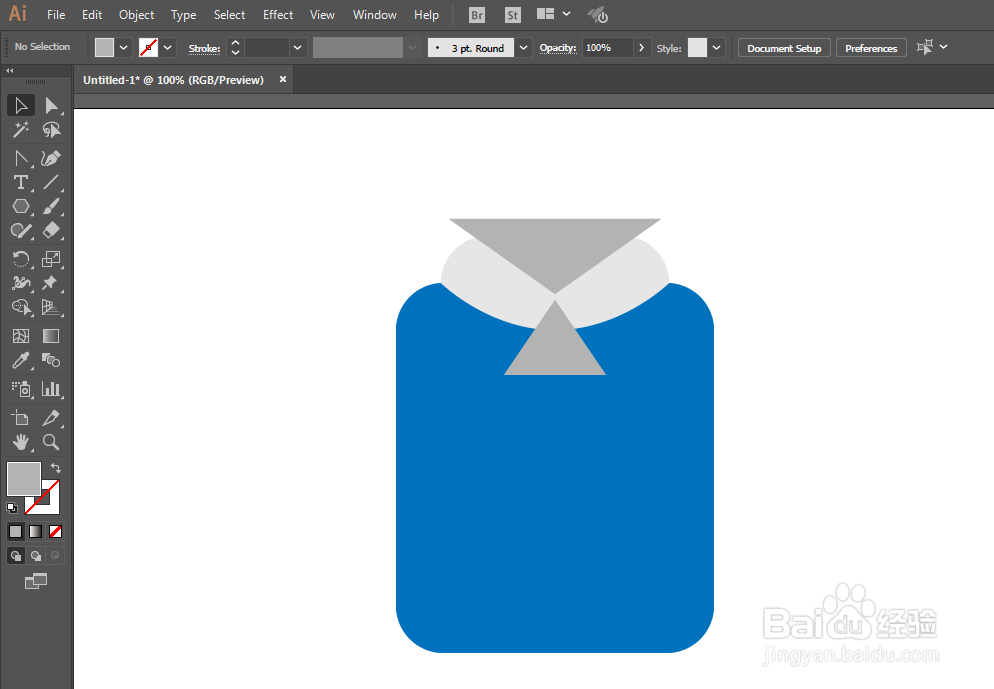Open the fill color dropdown in control bar
Viewport: 994px width, 689px height.
(x=124, y=48)
